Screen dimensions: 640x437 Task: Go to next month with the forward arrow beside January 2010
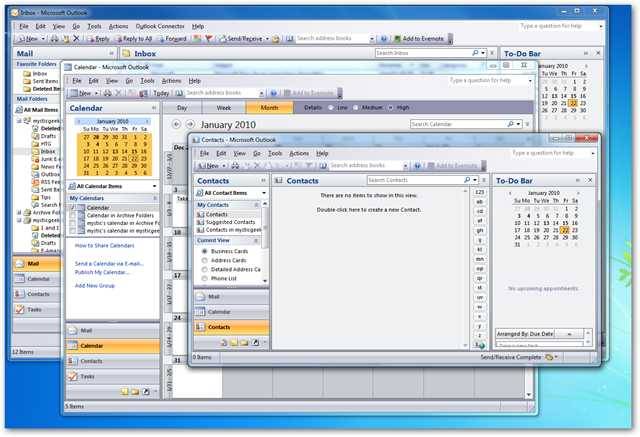click(190, 124)
